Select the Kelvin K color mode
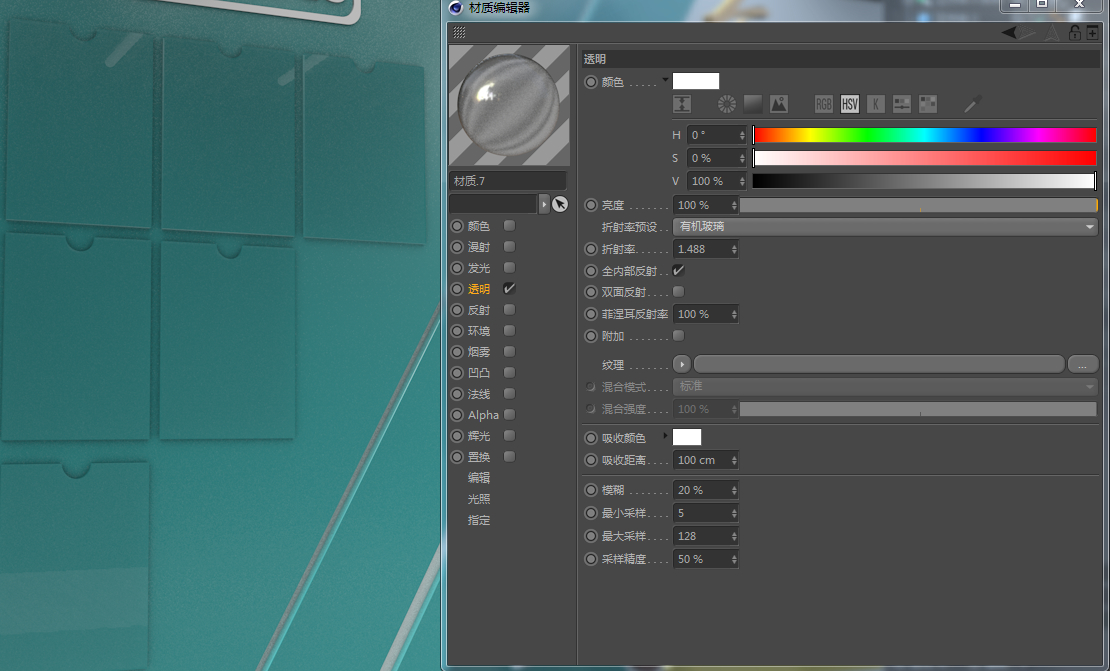This screenshot has height=671, width=1110. coord(876,104)
